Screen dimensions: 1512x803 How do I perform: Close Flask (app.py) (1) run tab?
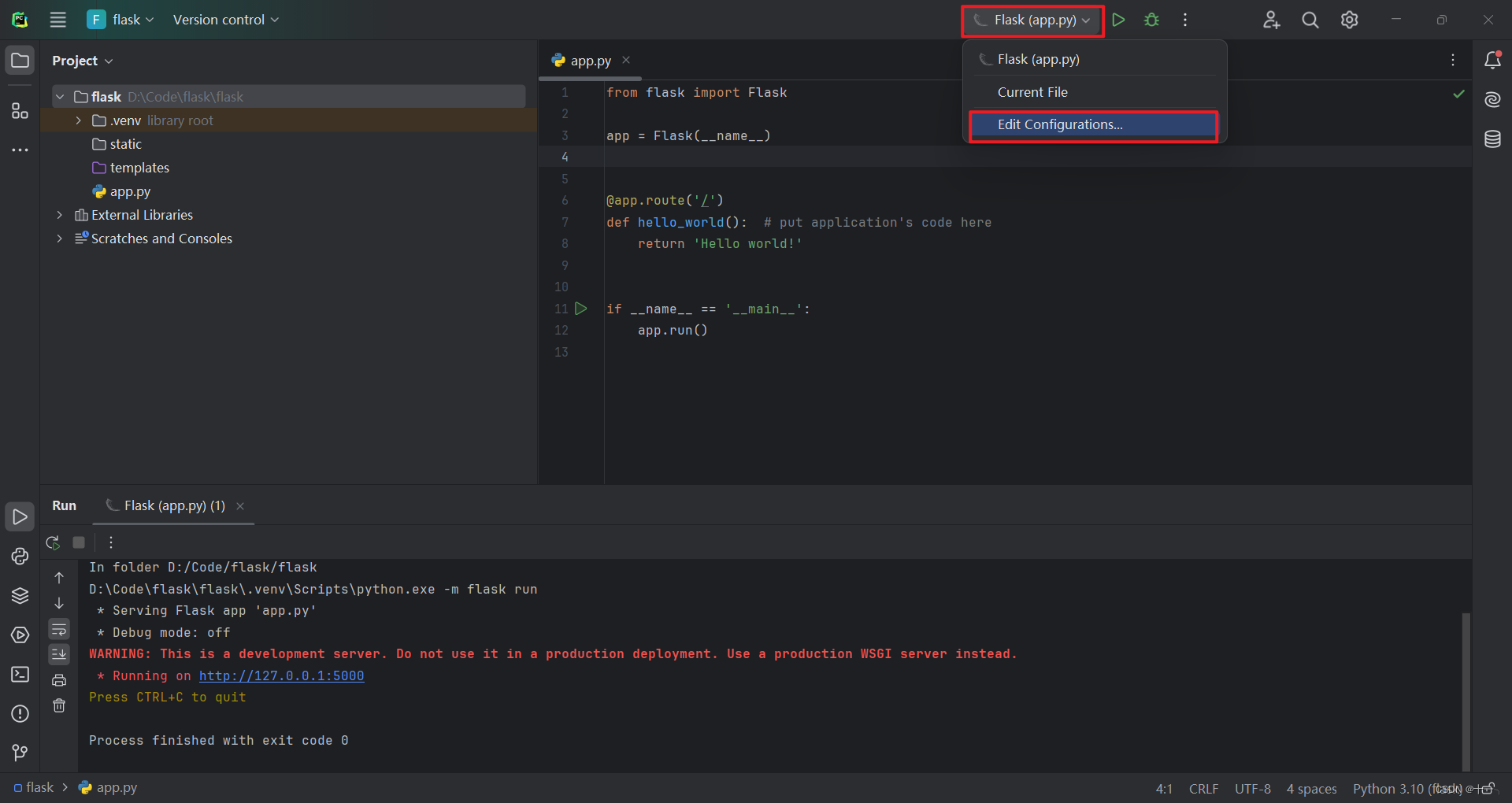[x=240, y=506]
